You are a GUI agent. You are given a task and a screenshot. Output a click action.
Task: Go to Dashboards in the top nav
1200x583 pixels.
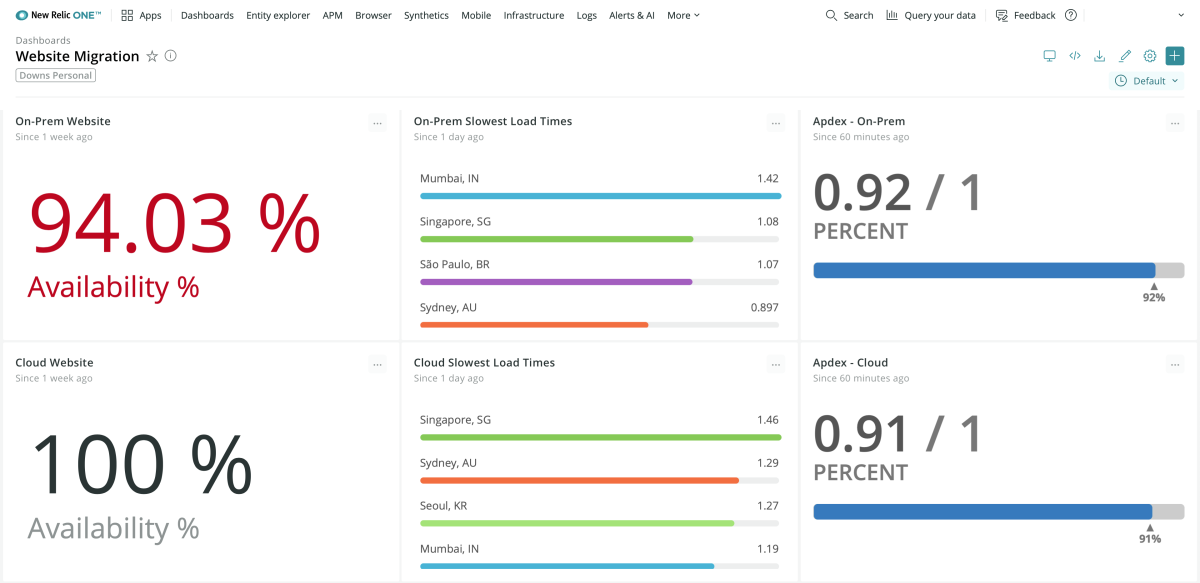click(207, 15)
